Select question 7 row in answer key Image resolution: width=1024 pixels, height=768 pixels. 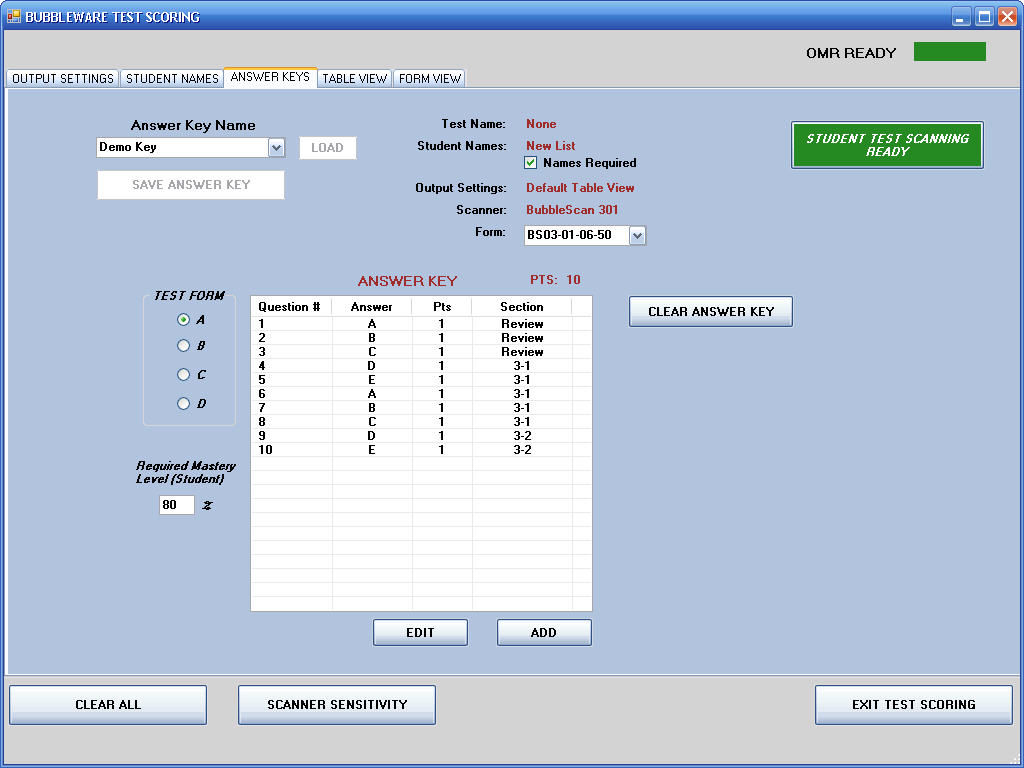tap(421, 408)
